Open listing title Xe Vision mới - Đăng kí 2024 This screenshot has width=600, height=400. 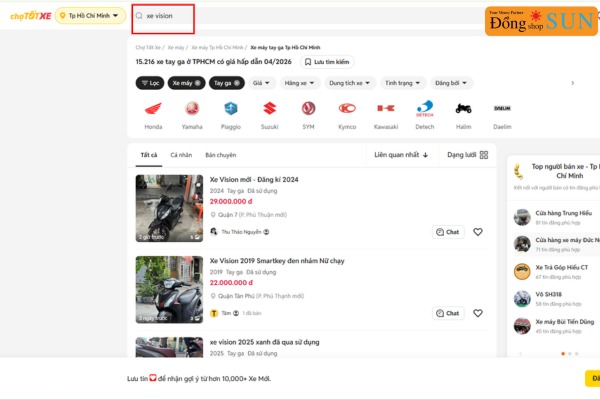[x=254, y=180]
